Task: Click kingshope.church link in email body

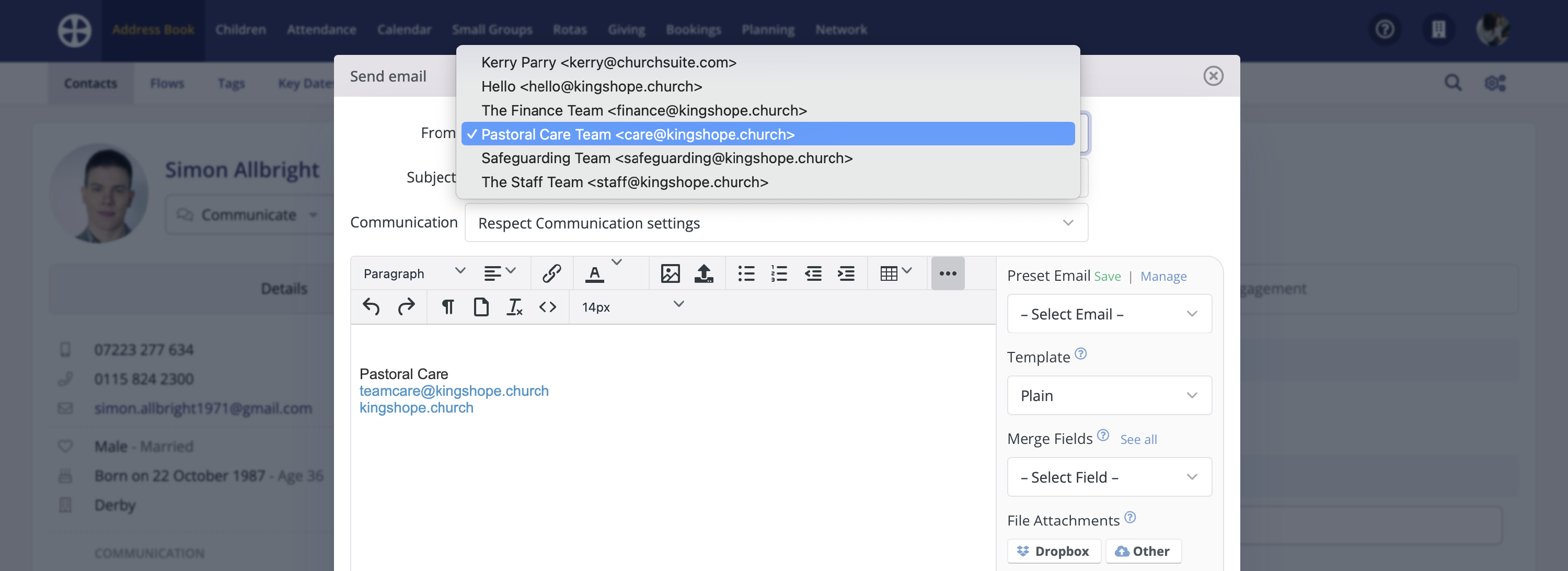Action: tap(417, 408)
